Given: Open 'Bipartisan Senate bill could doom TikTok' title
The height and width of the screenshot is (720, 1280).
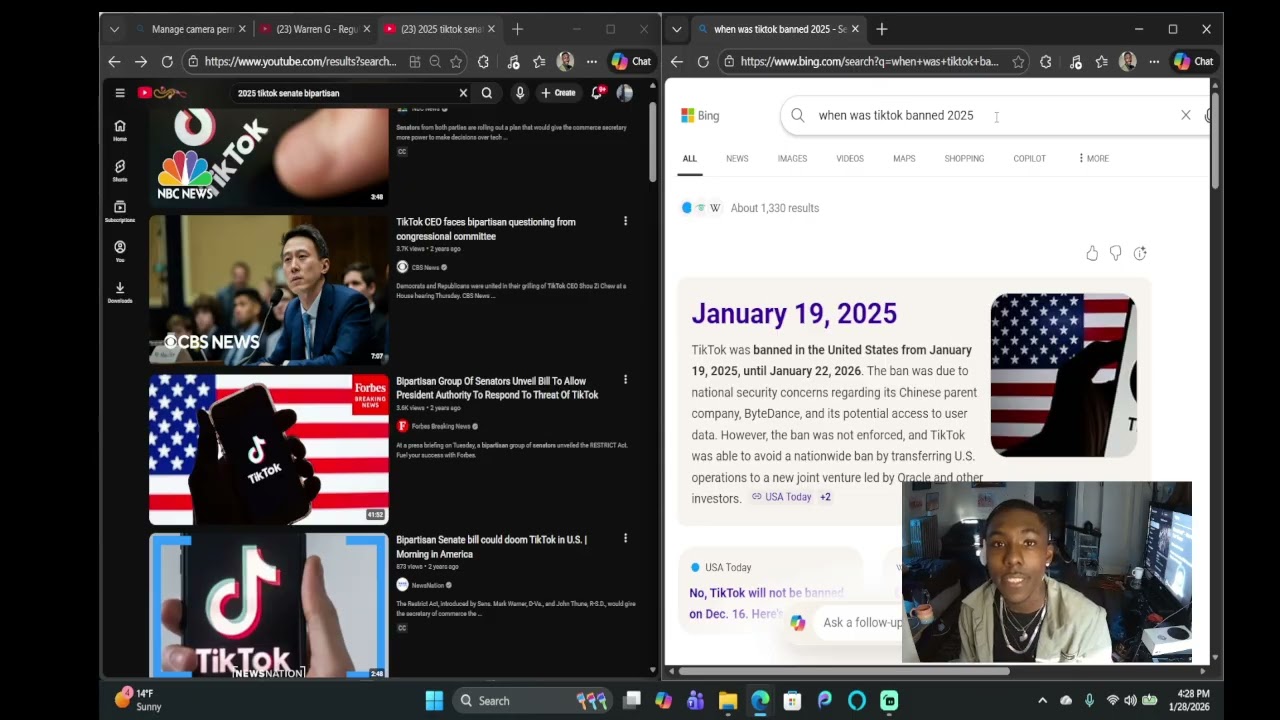Looking at the screenshot, I should click(491, 547).
